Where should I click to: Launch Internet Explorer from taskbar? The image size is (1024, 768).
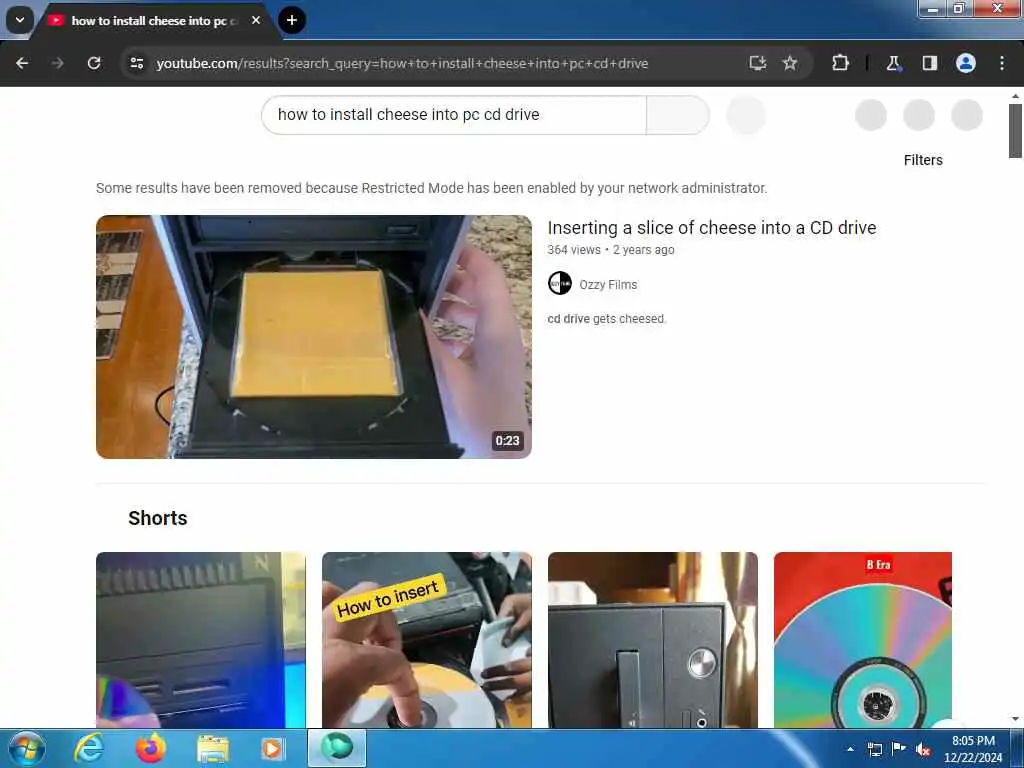point(89,748)
